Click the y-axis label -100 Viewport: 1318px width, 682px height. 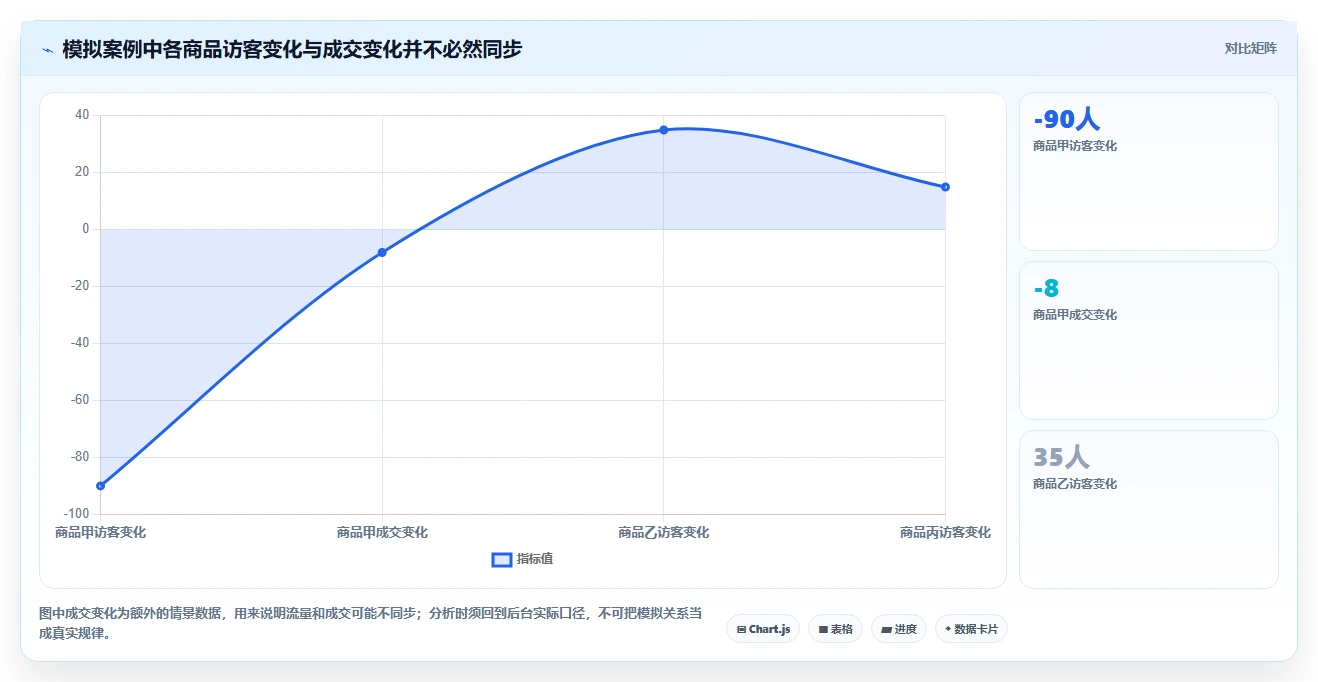[x=76, y=514]
